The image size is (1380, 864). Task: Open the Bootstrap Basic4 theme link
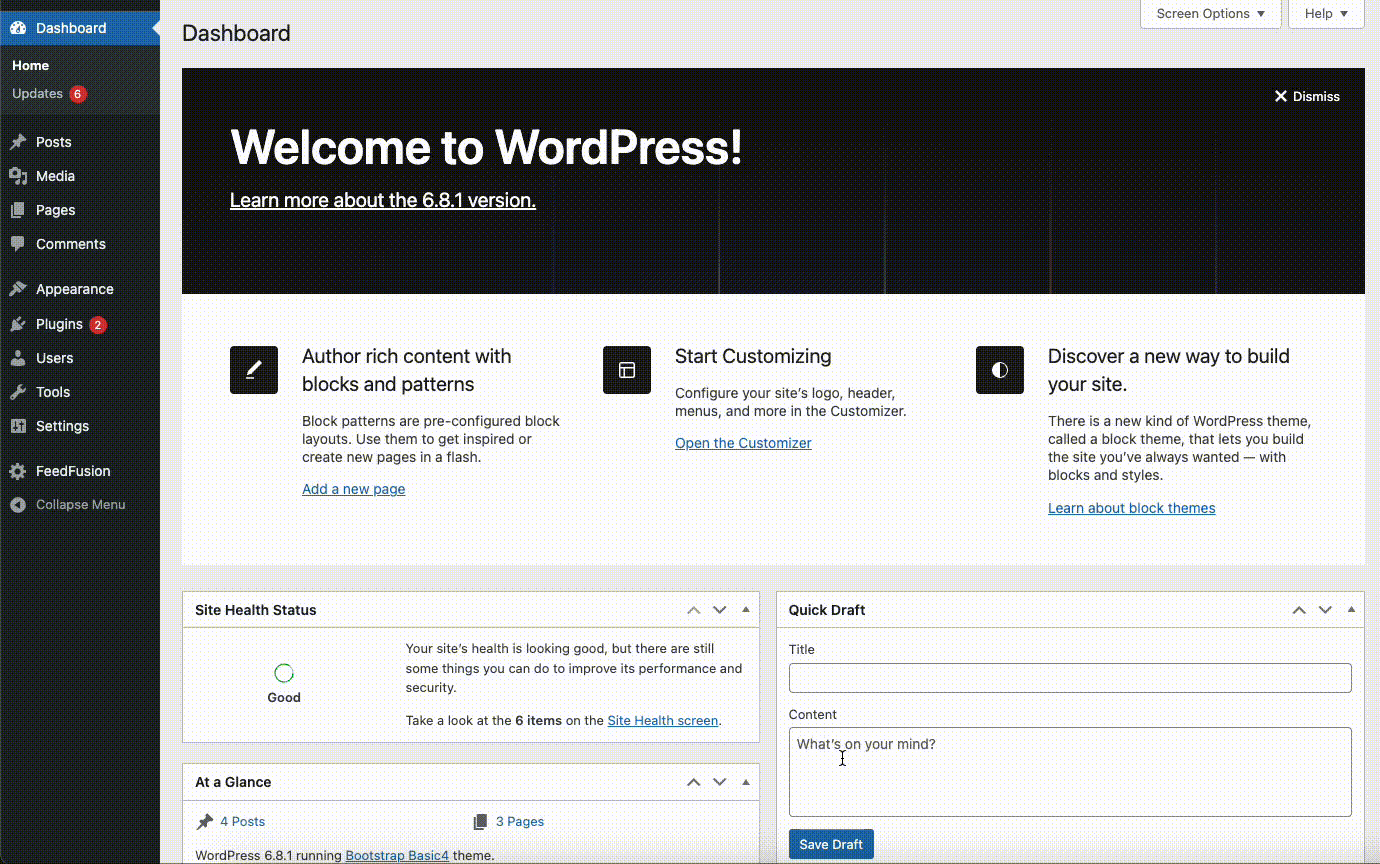click(x=397, y=855)
